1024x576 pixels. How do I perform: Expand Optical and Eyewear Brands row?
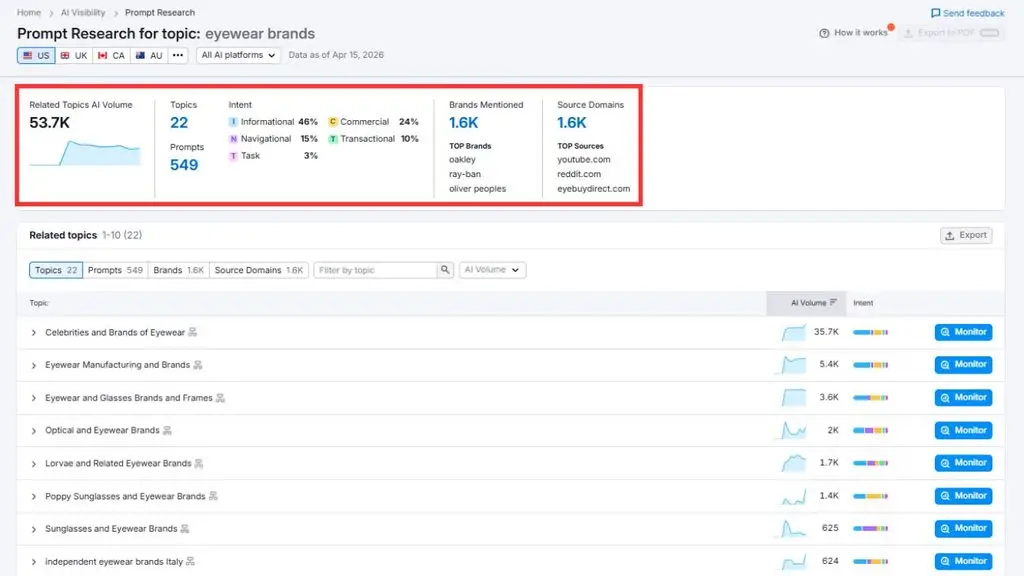point(33,431)
